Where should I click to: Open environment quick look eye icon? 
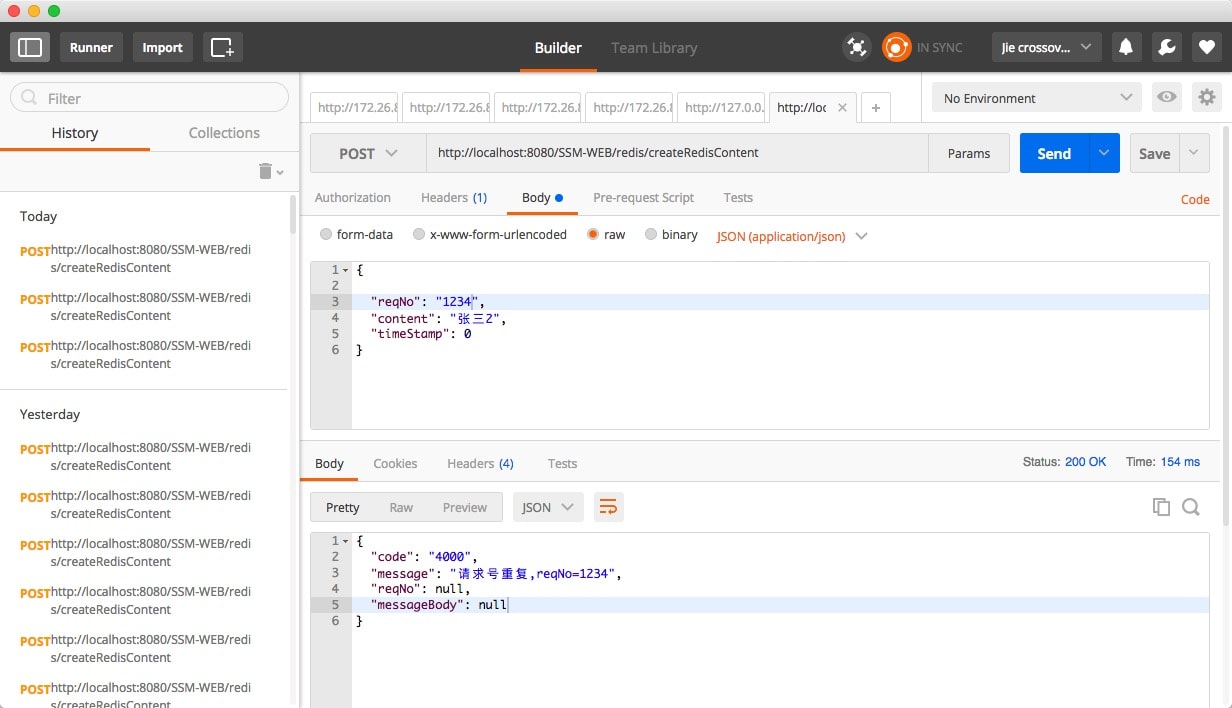1165,98
